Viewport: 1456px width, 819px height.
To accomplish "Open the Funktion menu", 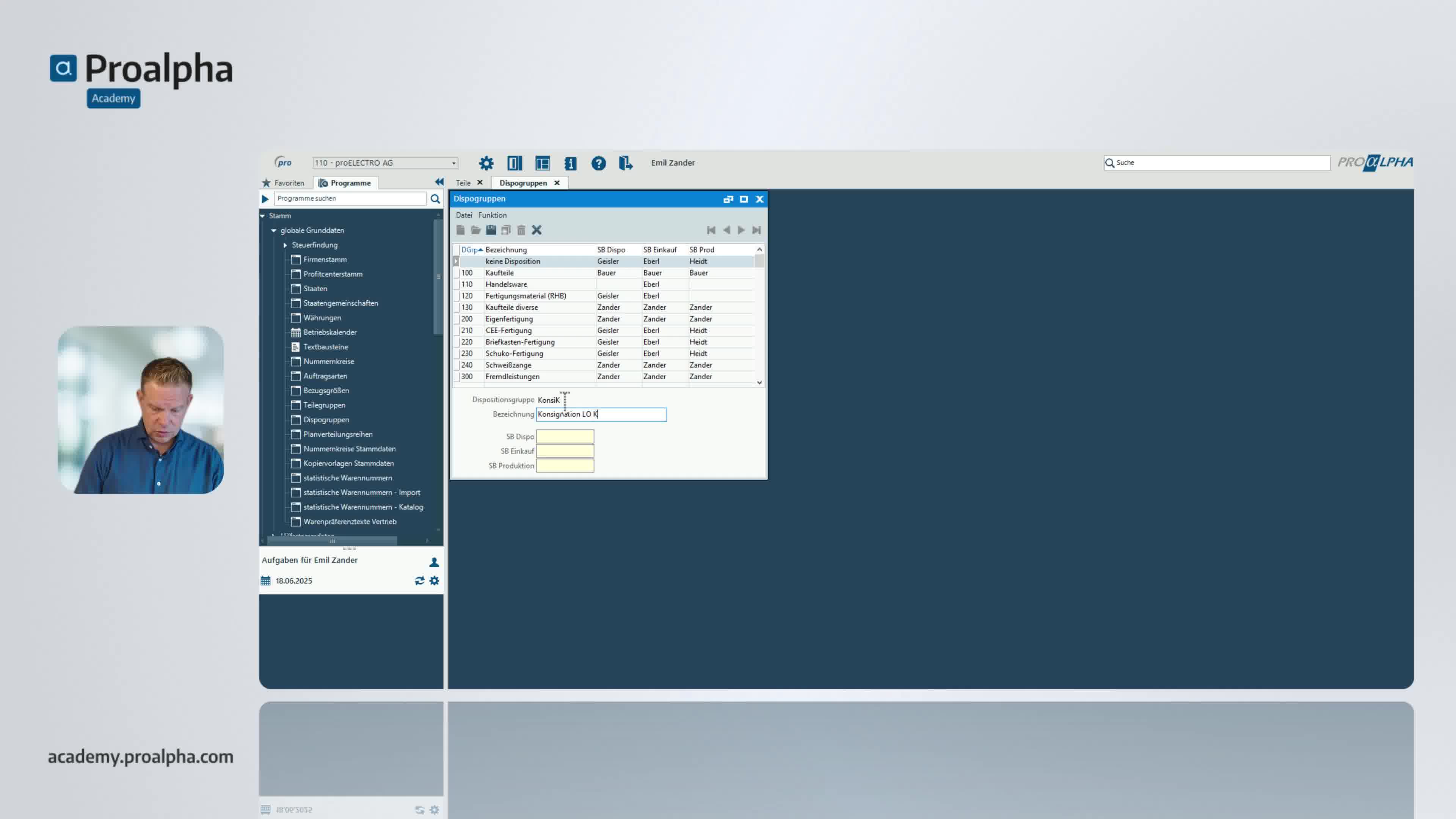I will (492, 215).
